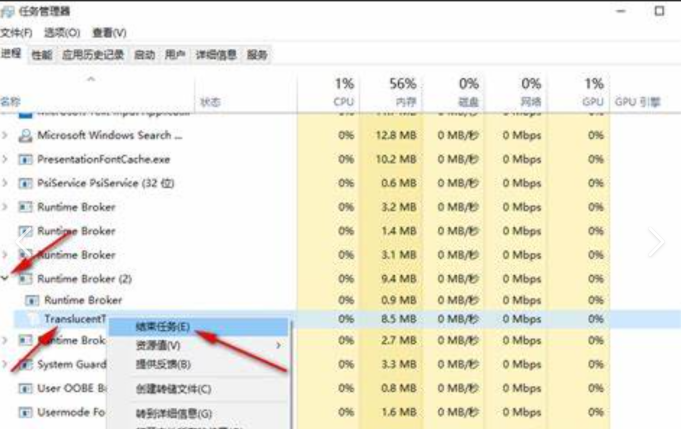Screen dimensions: 681x429
Task: Expand the Microsoft Windows Search process
Action: tap(5, 135)
